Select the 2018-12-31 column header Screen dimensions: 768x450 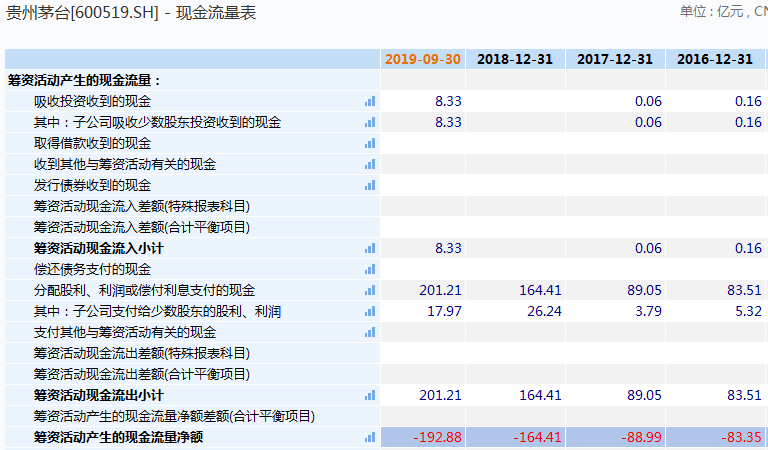515,59
